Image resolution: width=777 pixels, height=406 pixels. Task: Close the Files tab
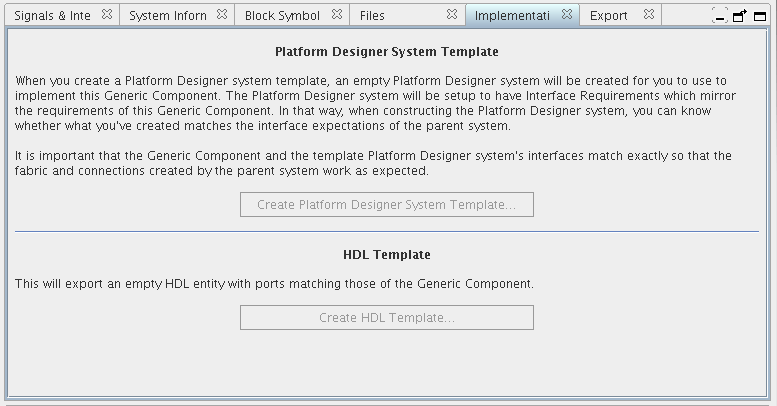[x=452, y=15]
